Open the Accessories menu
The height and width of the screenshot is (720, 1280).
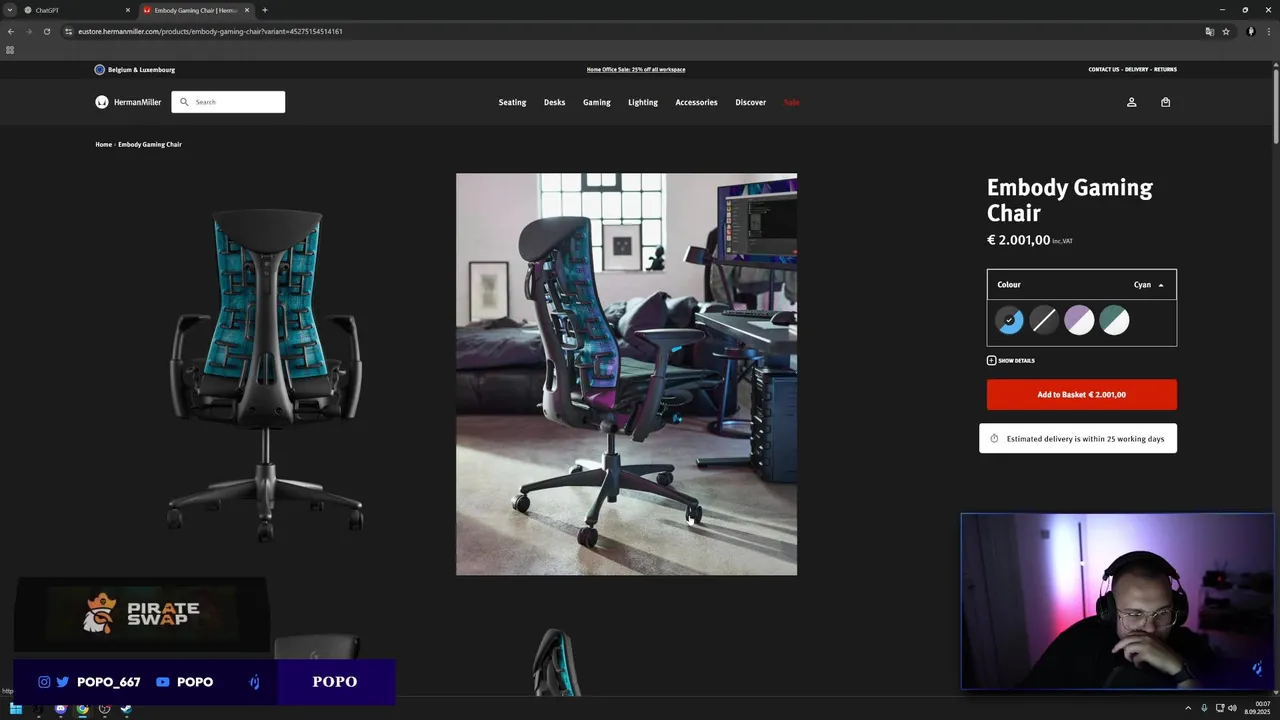tap(696, 102)
